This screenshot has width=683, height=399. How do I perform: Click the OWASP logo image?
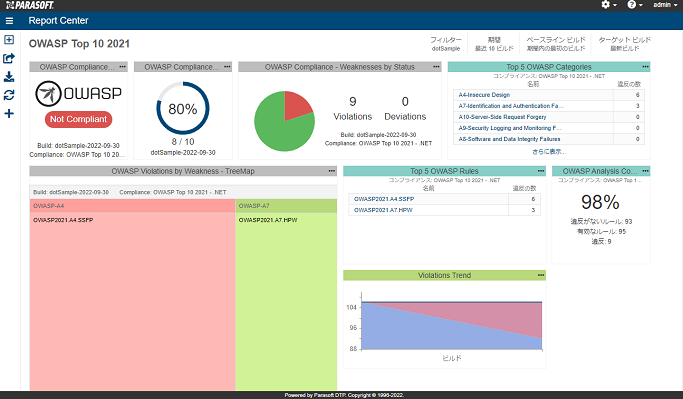pos(78,93)
